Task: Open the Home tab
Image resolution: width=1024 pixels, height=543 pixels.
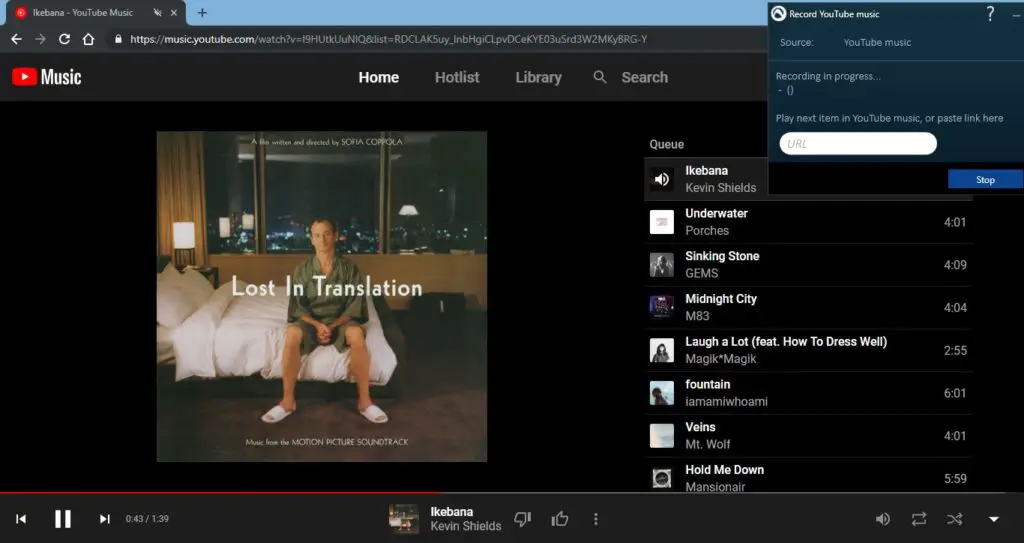Action: coord(379,77)
